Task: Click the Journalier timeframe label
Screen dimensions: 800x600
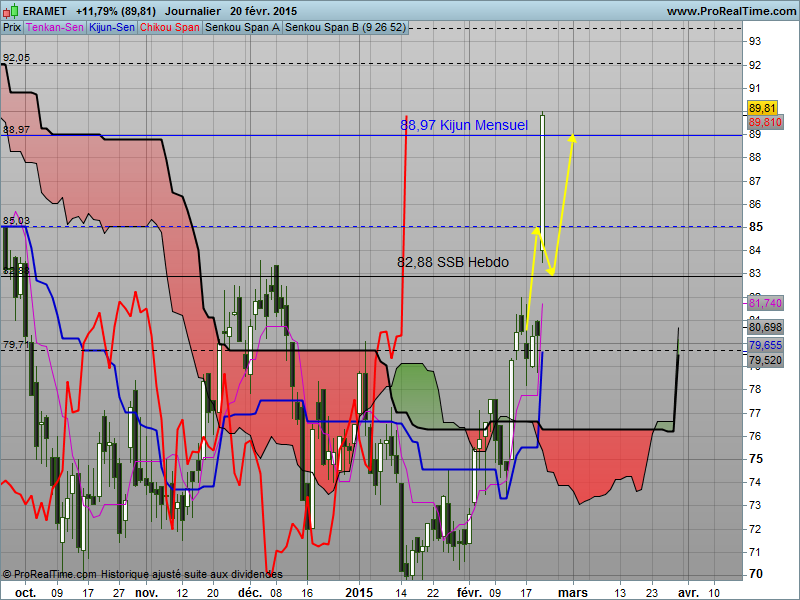Action: pyautogui.click(x=193, y=11)
